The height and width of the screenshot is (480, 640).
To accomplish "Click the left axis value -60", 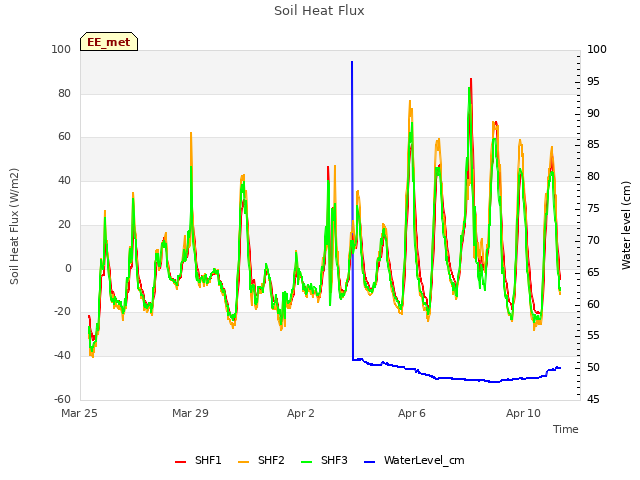I will coord(62,399).
